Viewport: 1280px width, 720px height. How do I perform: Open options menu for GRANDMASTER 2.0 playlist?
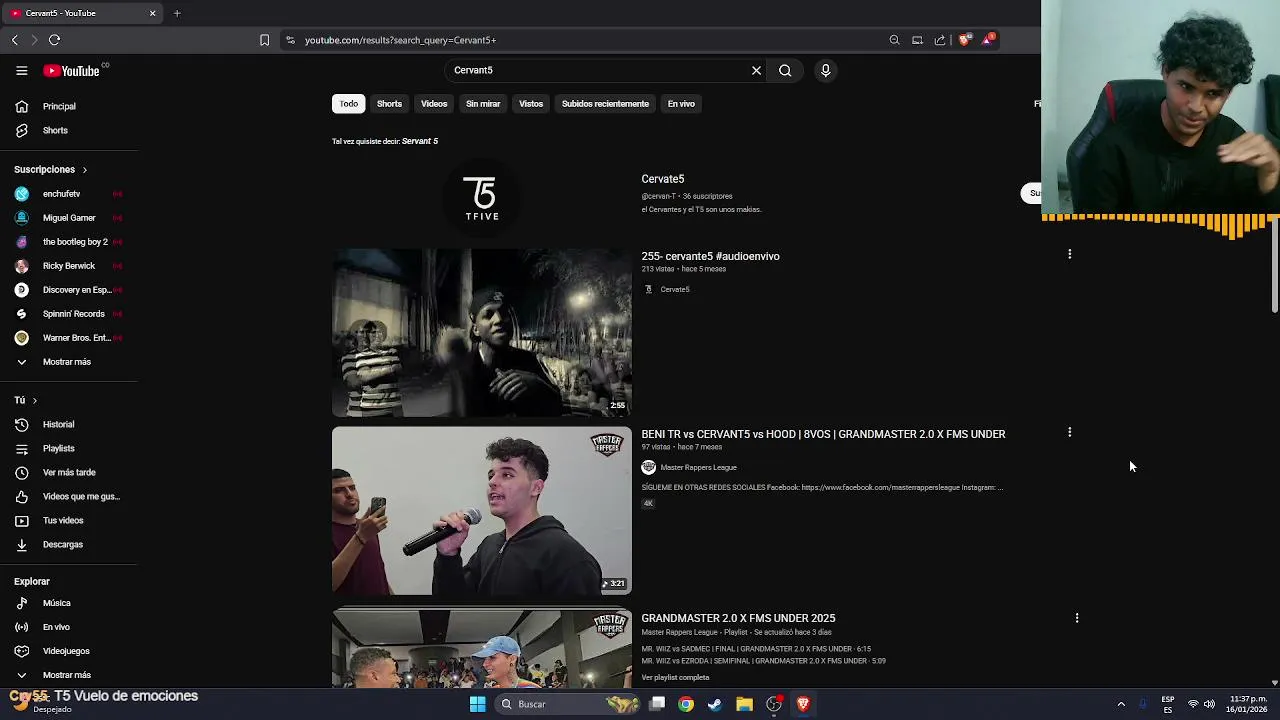(1076, 618)
